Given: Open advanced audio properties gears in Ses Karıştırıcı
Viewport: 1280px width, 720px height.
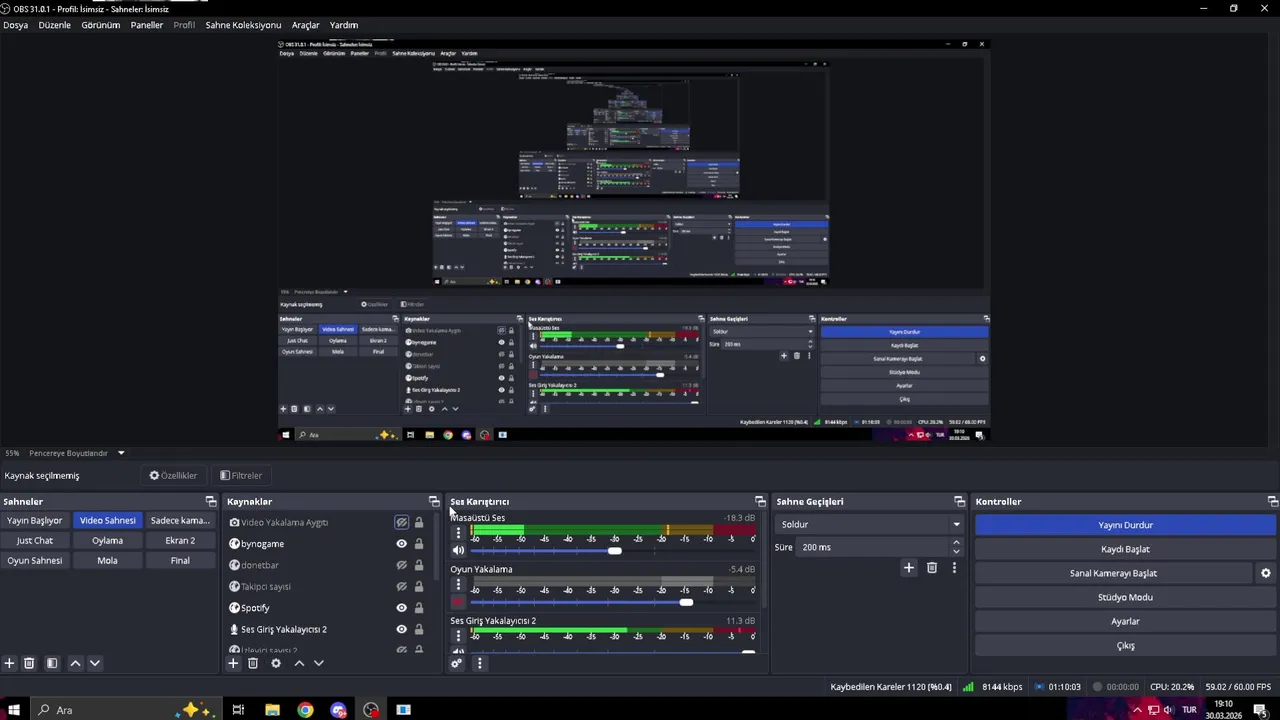Looking at the screenshot, I should [457, 663].
